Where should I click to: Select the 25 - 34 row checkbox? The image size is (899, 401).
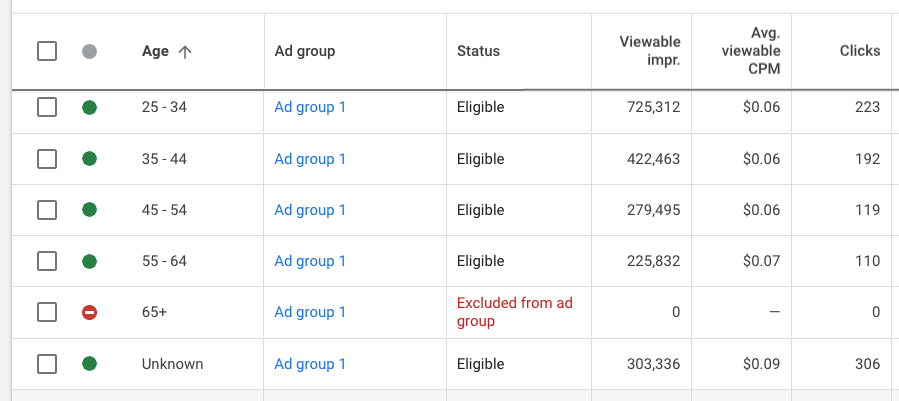coord(47,107)
